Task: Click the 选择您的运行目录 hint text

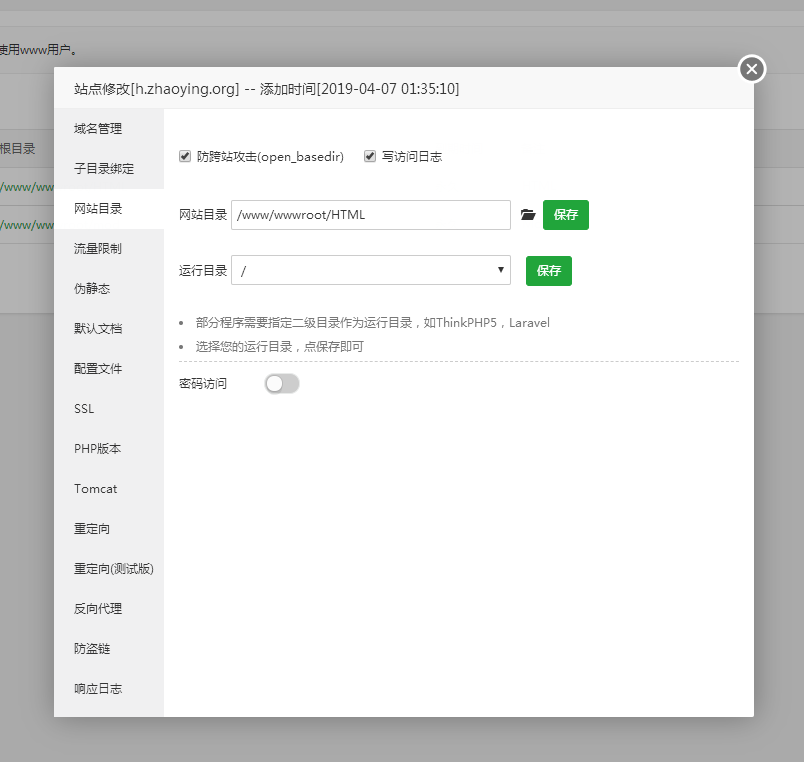Action: (279, 347)
